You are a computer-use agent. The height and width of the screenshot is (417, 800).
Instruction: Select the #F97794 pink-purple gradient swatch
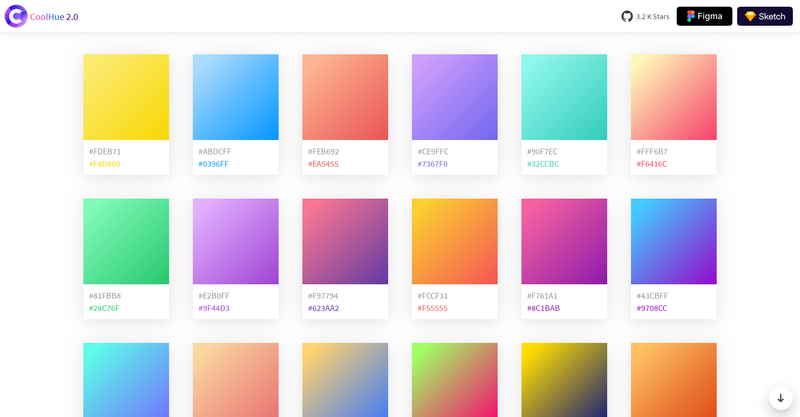[x=345, y=241]
